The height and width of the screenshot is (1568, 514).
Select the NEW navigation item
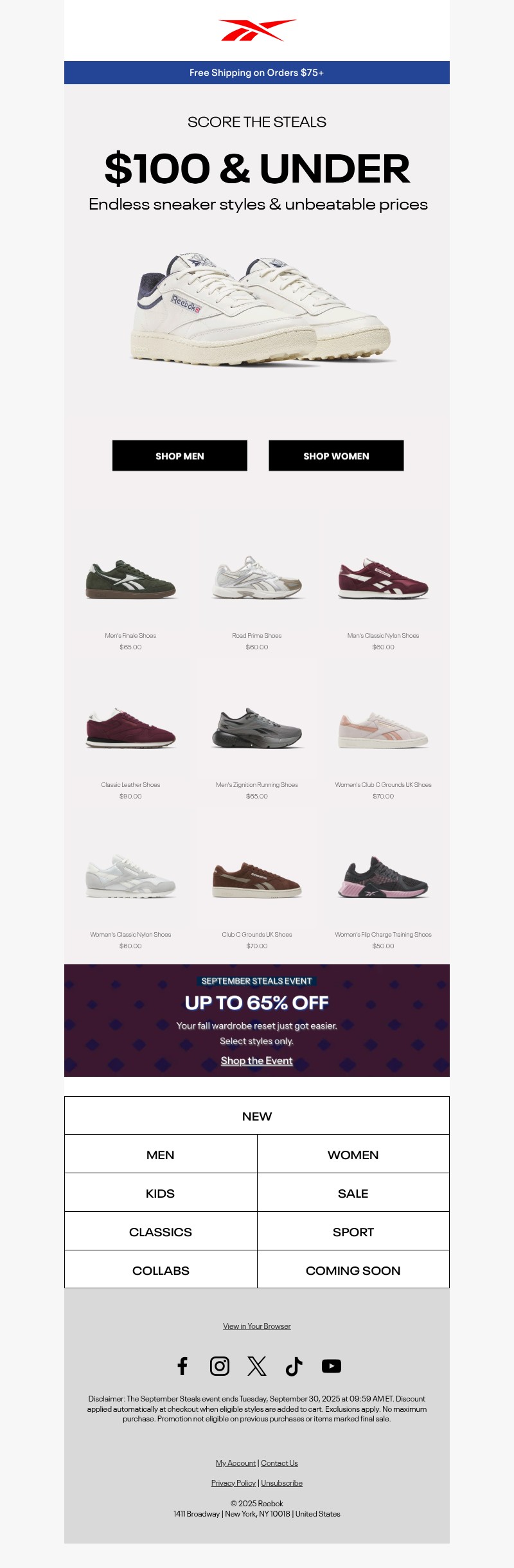coord(257,1116)
